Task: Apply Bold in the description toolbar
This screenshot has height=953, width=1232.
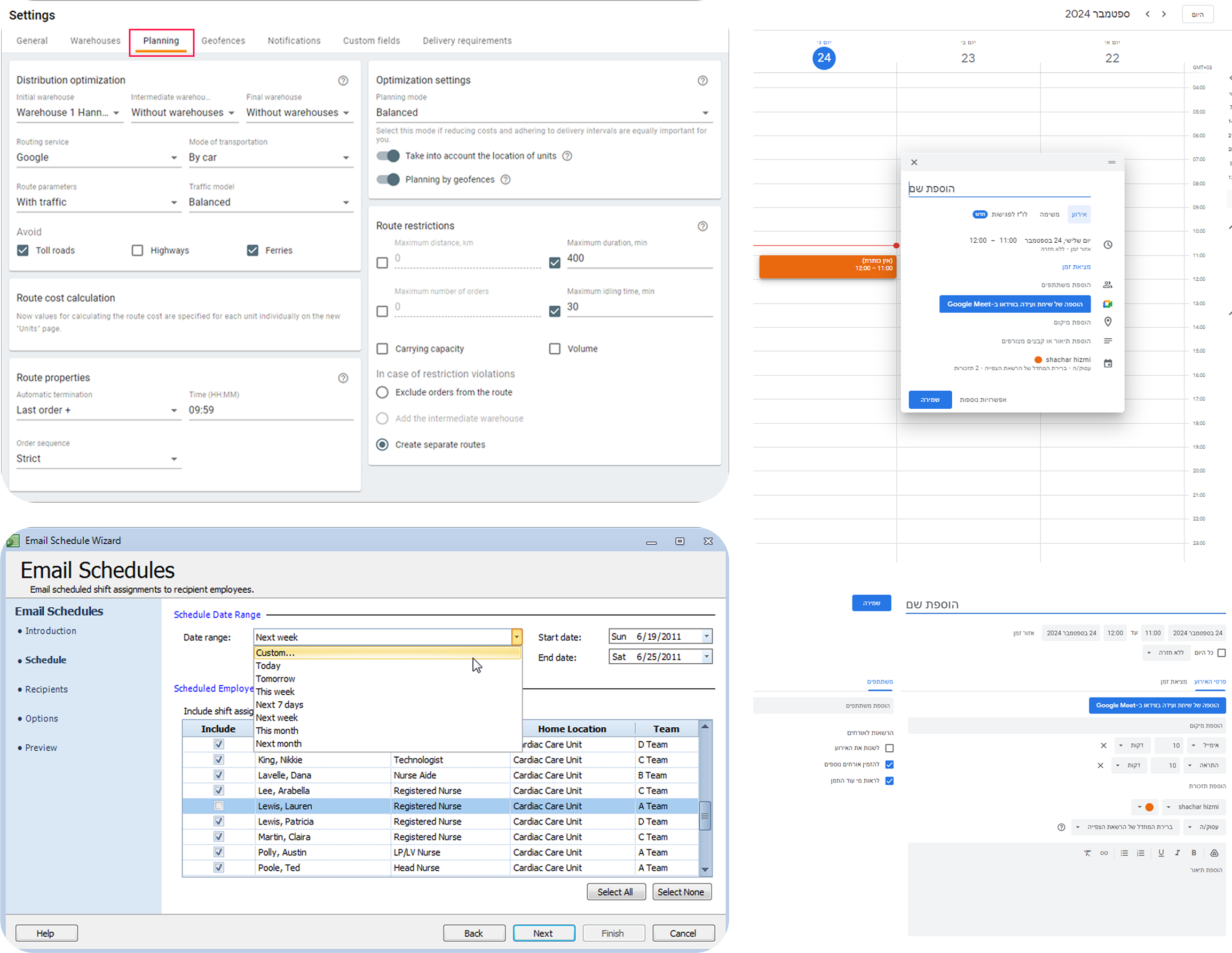Action: [x=1194, y=853]
